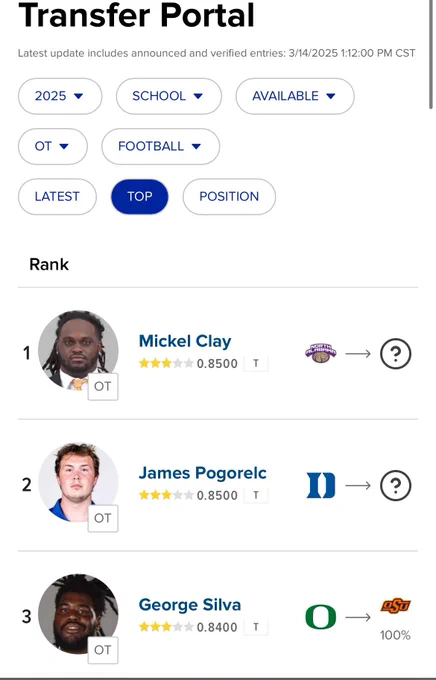Click the Oregon team logo
This screenshot has height=680, width=436.
321,617
